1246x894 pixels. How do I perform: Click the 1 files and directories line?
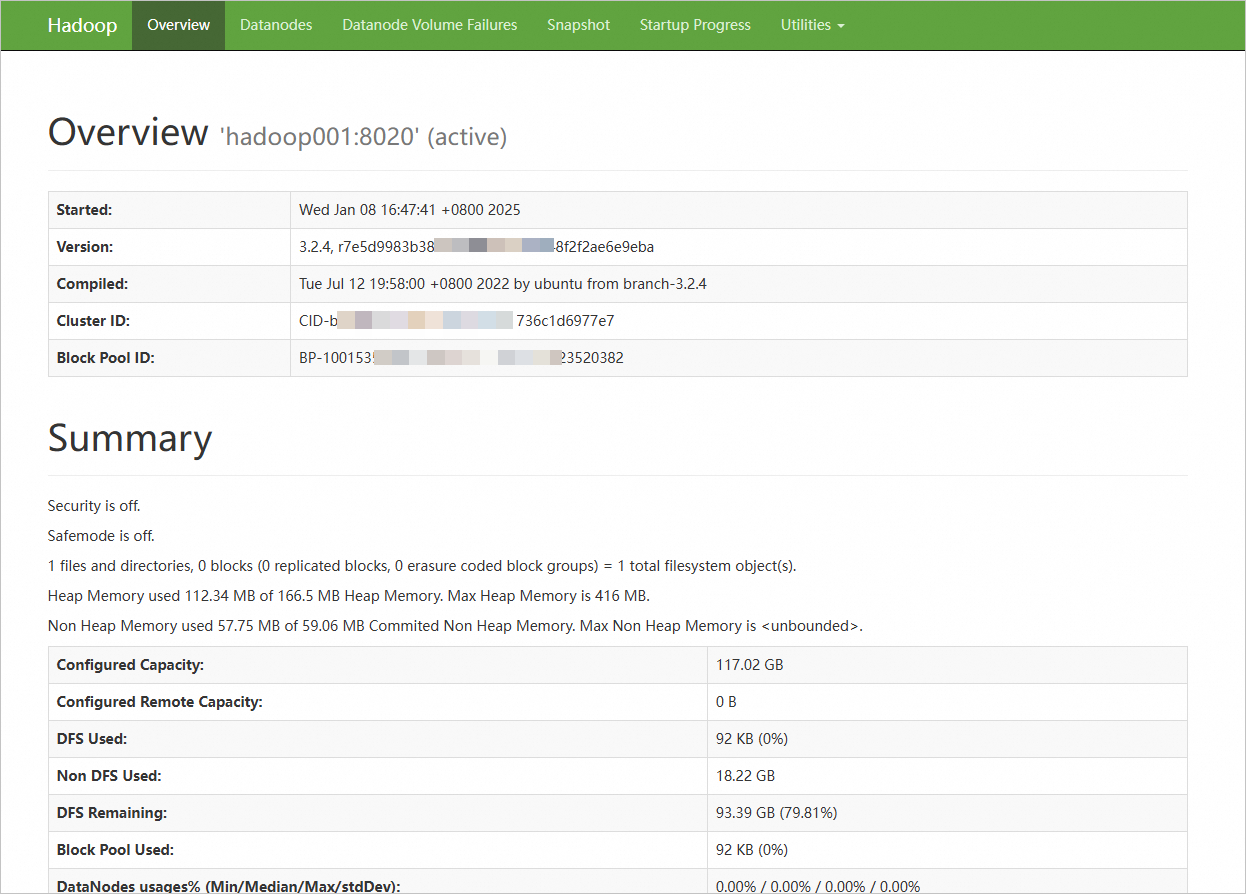point(422,566)
